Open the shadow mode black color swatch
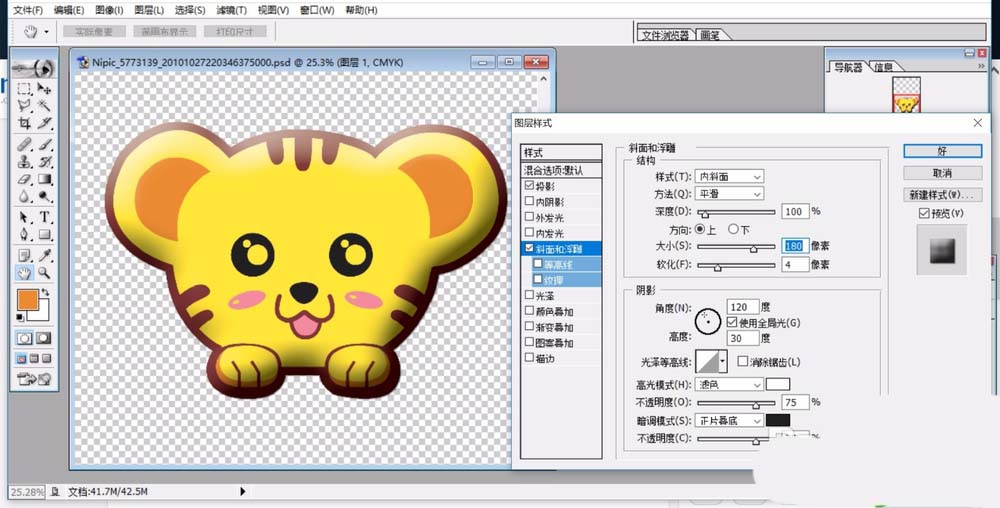The height and width of the screenshot is (508, 1000). (x=778, y=421)
